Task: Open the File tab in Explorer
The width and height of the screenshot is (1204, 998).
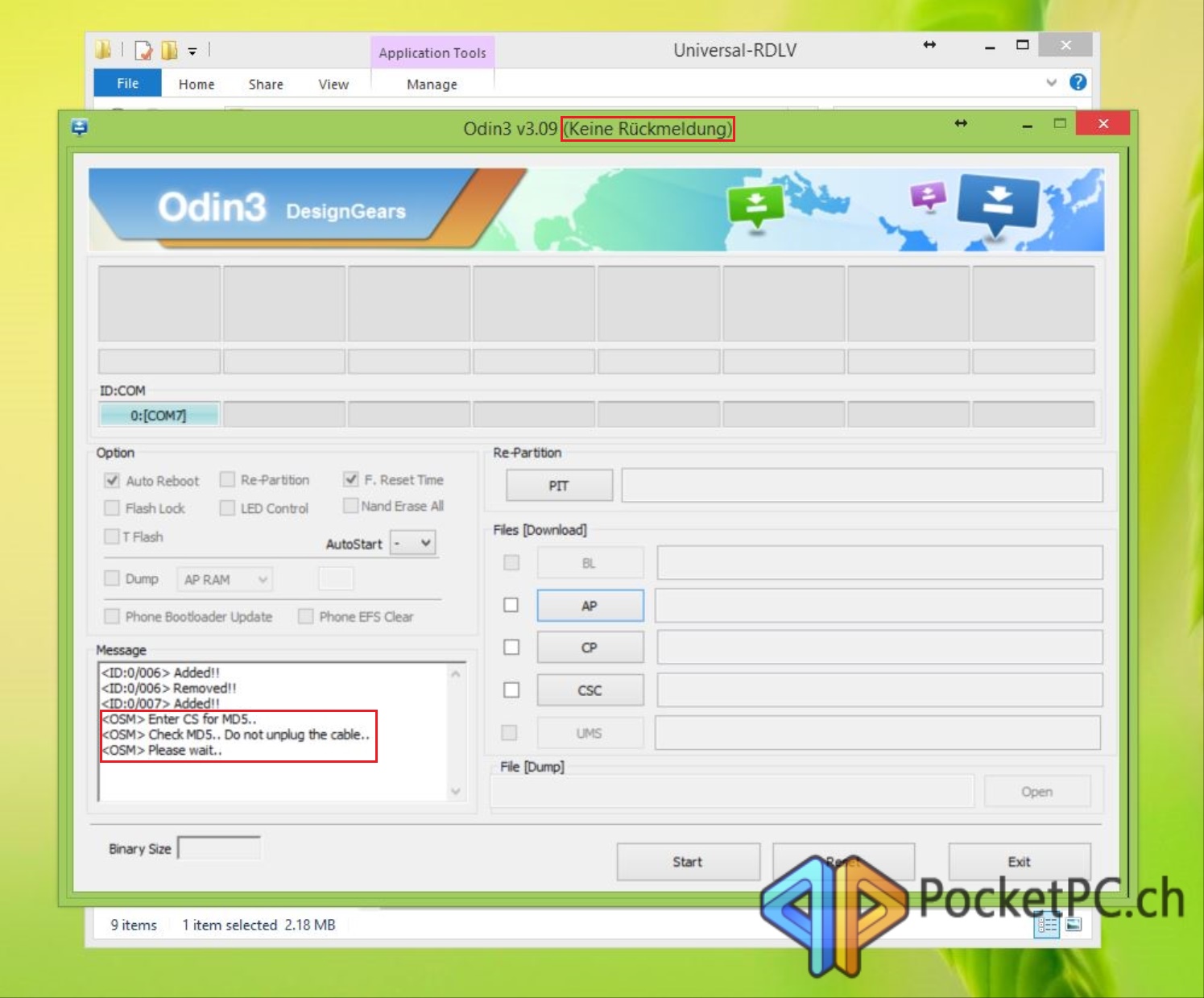Action: tap(127, 83)
